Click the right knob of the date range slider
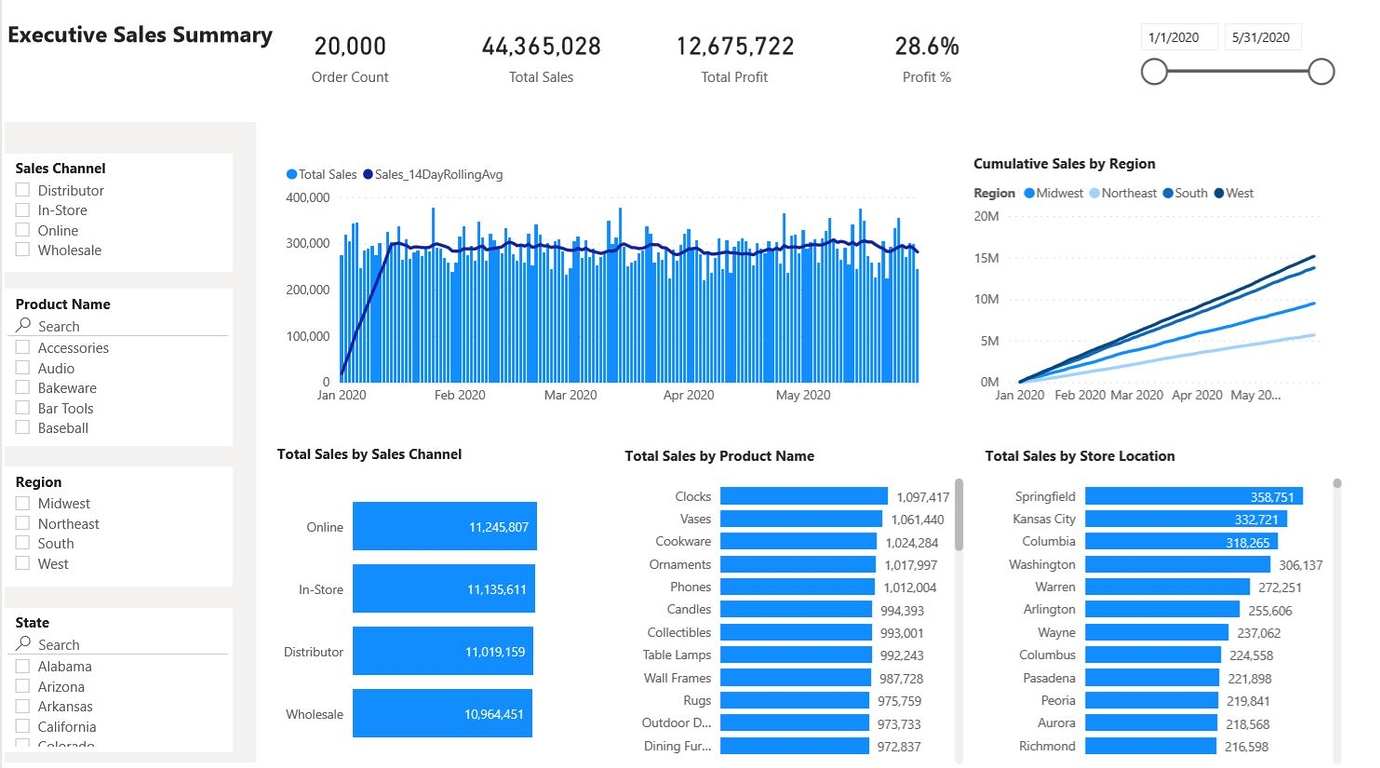 pyautogui.click(x=1320, y=72)
